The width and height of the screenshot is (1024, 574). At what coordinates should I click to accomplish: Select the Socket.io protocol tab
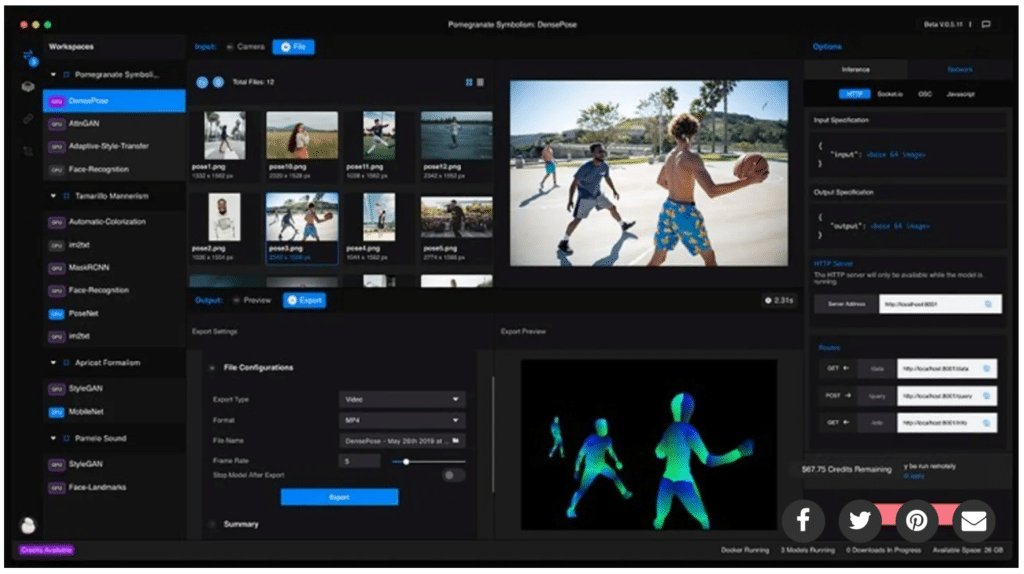click(x=891, y=94)
